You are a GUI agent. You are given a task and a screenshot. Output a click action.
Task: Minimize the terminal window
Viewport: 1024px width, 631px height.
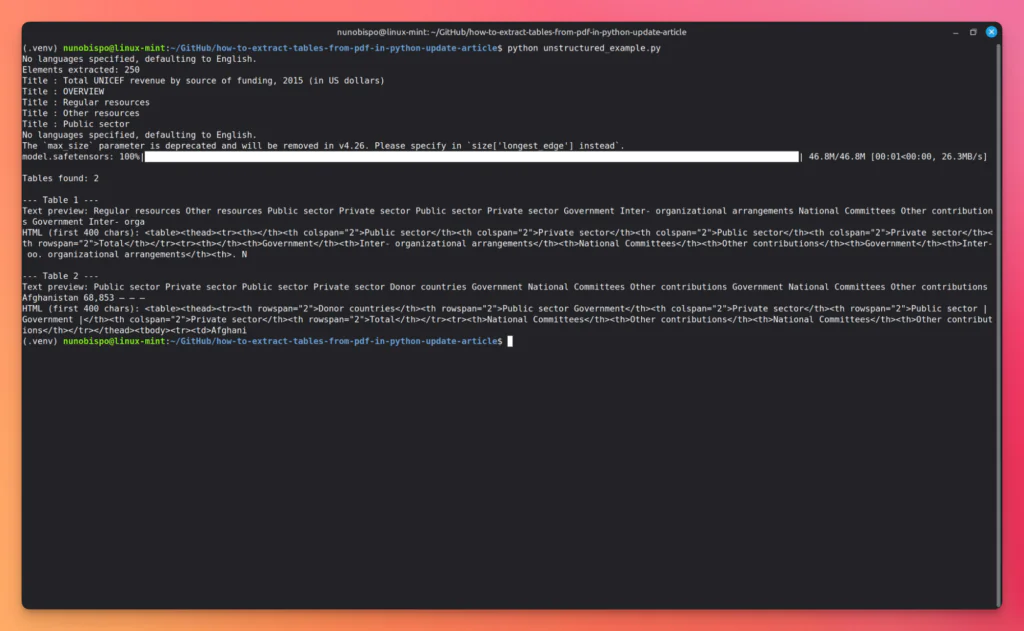(955, 32)
